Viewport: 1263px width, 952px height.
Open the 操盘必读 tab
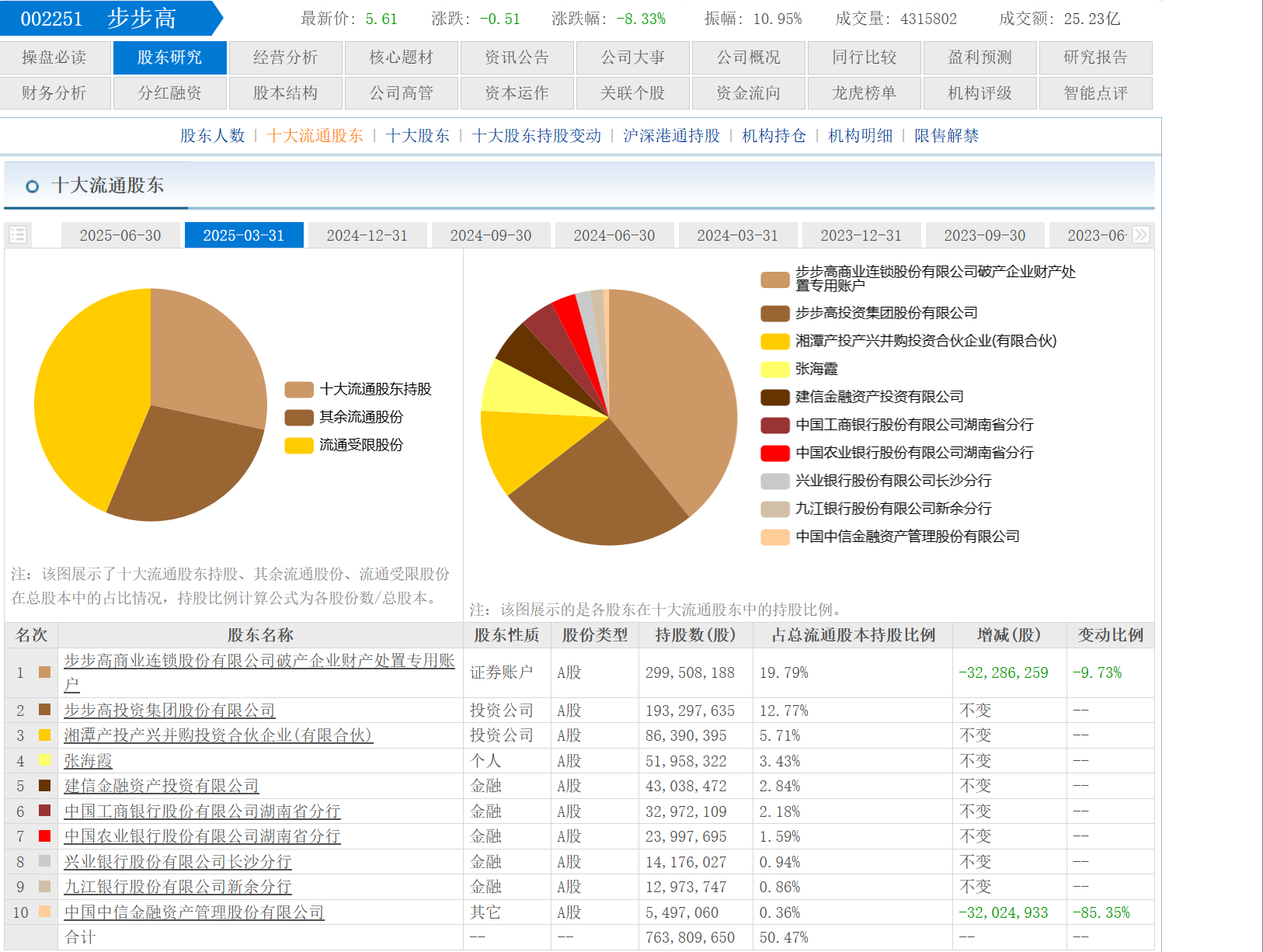pos(54,57)
